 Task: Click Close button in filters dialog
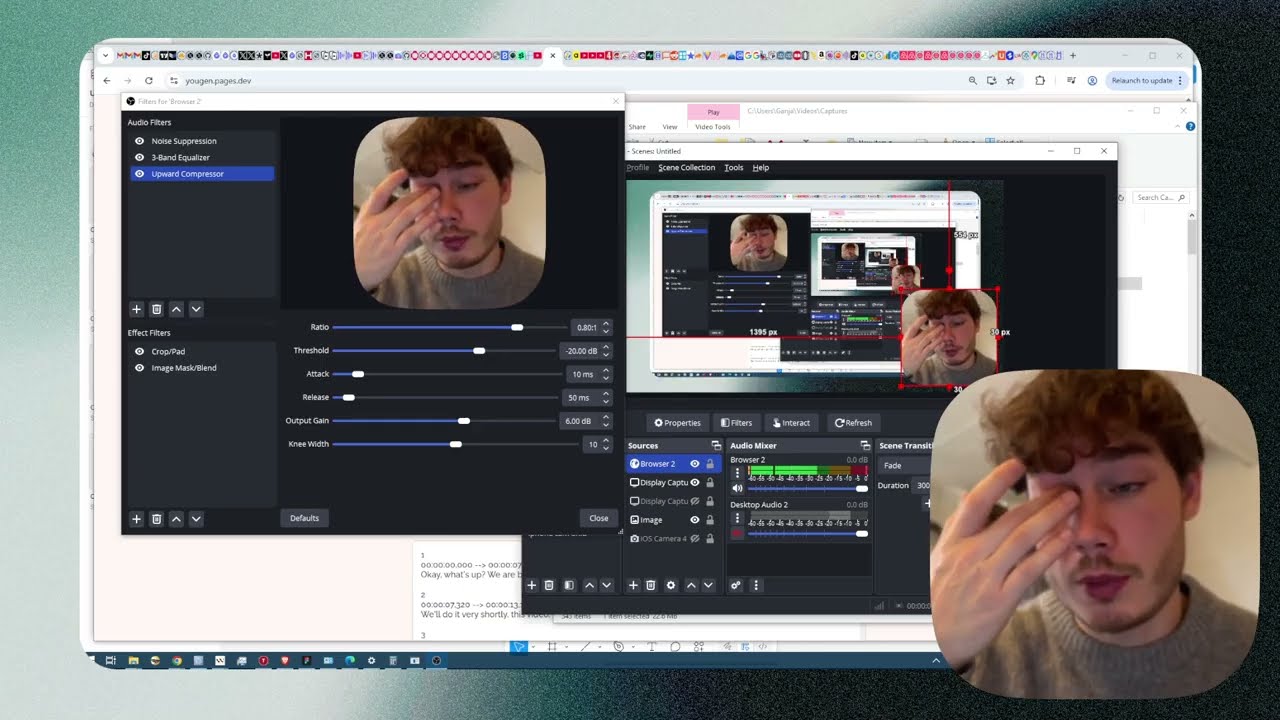[x=599, y=518]
